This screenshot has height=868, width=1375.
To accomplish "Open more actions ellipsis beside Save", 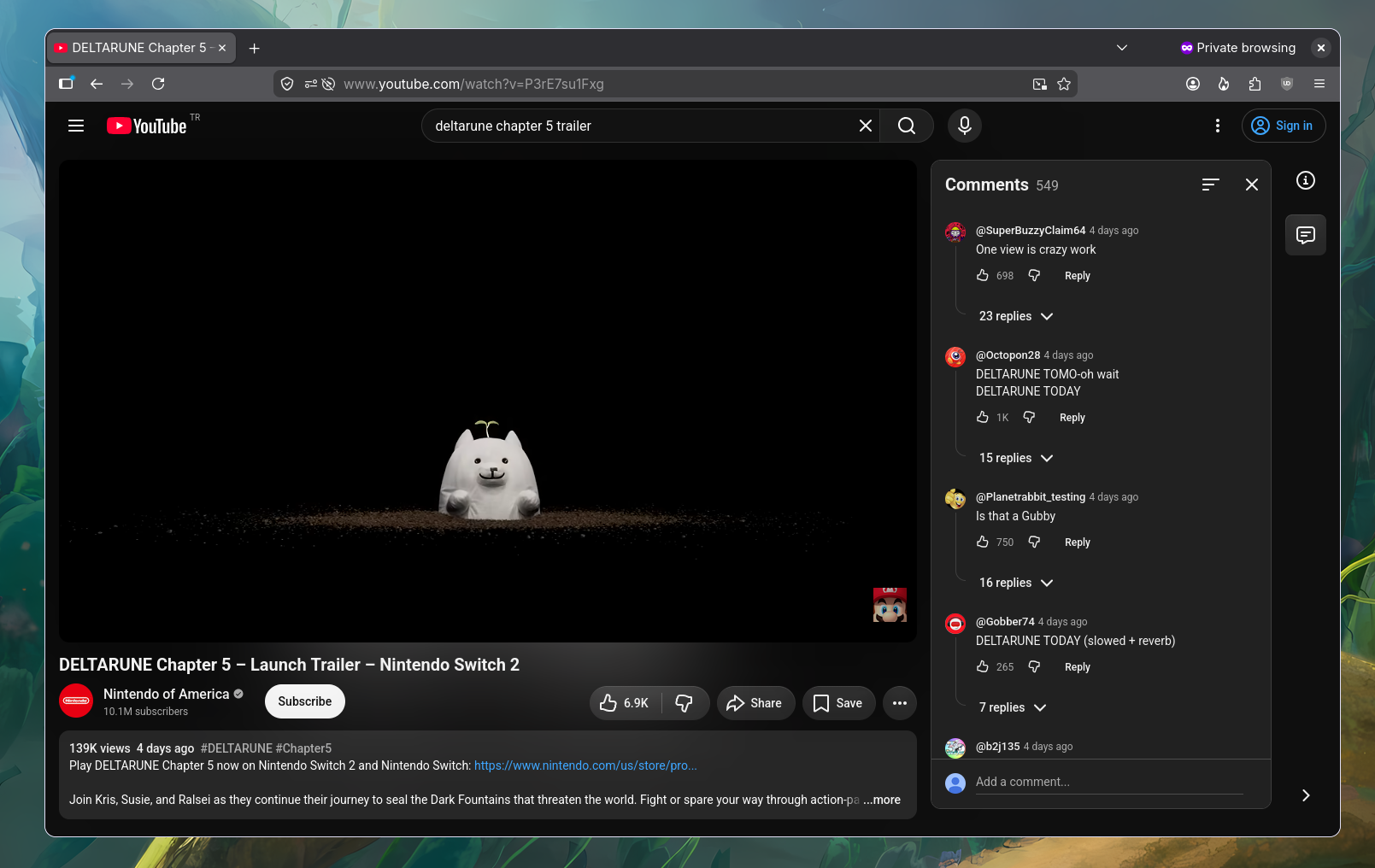I will tap(899, 703).
